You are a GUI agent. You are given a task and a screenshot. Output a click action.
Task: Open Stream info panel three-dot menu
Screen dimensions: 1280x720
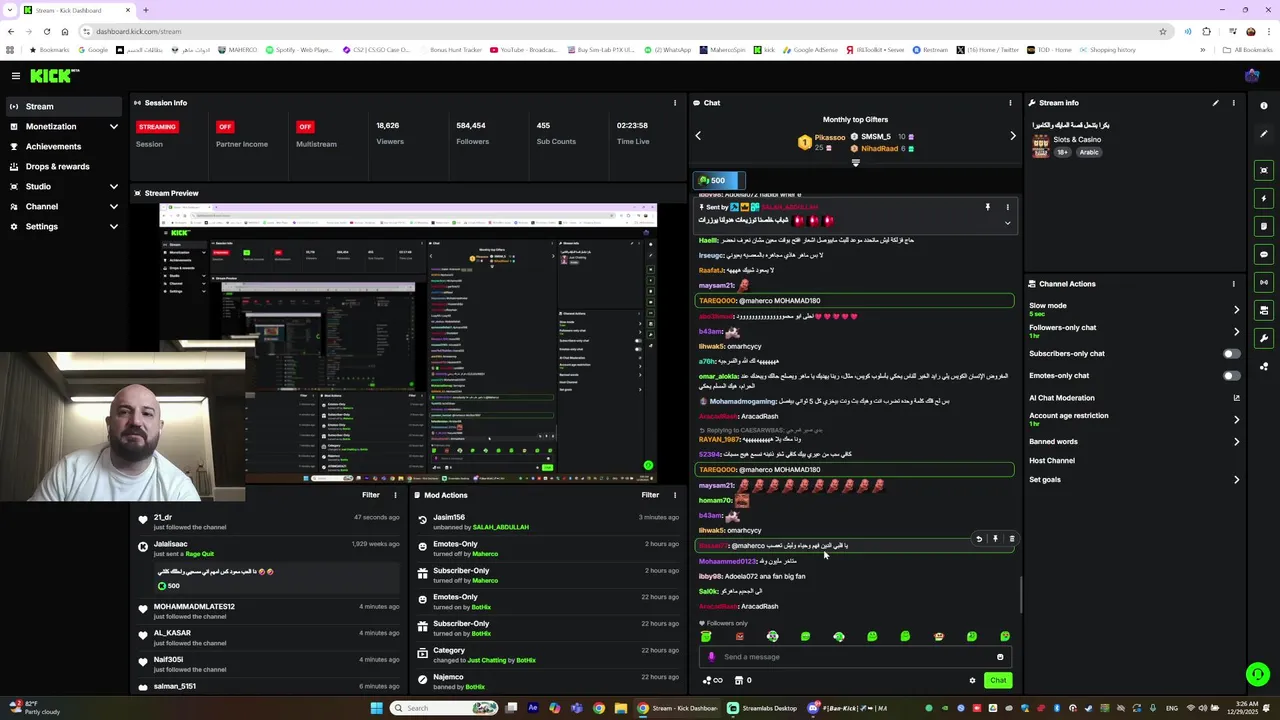1233,103
